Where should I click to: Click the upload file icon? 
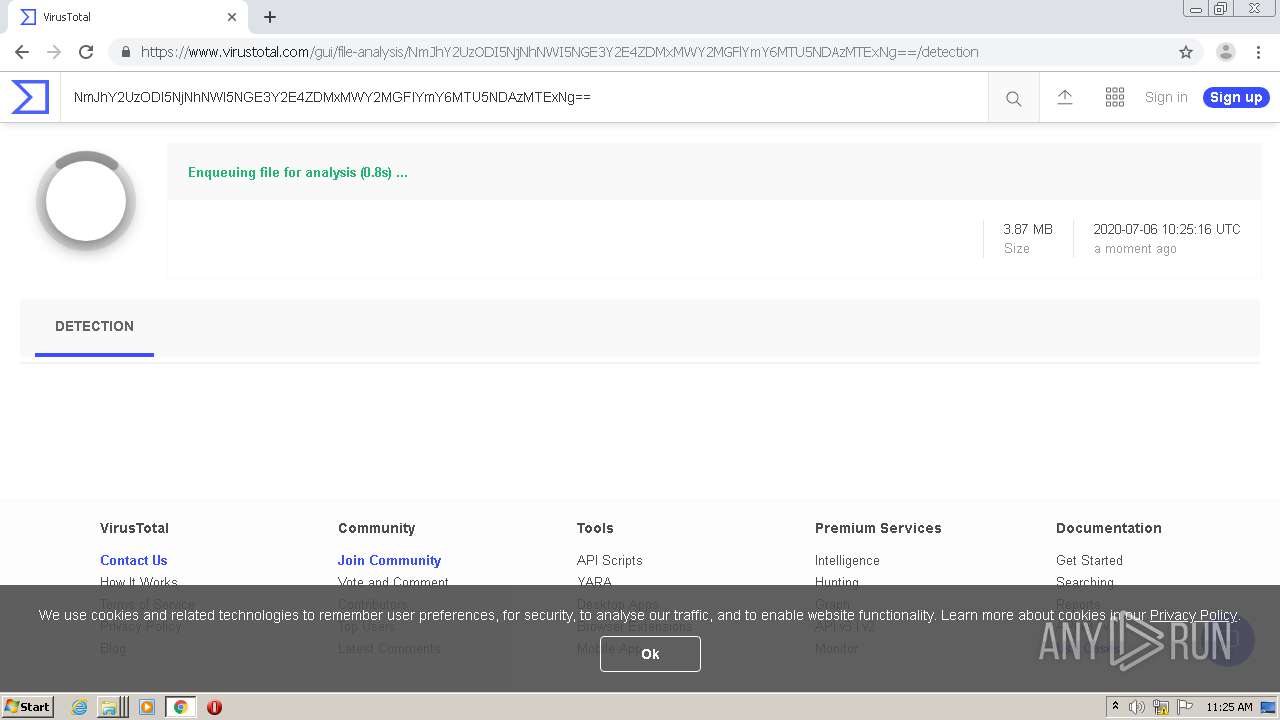[x=1065, y=97]
